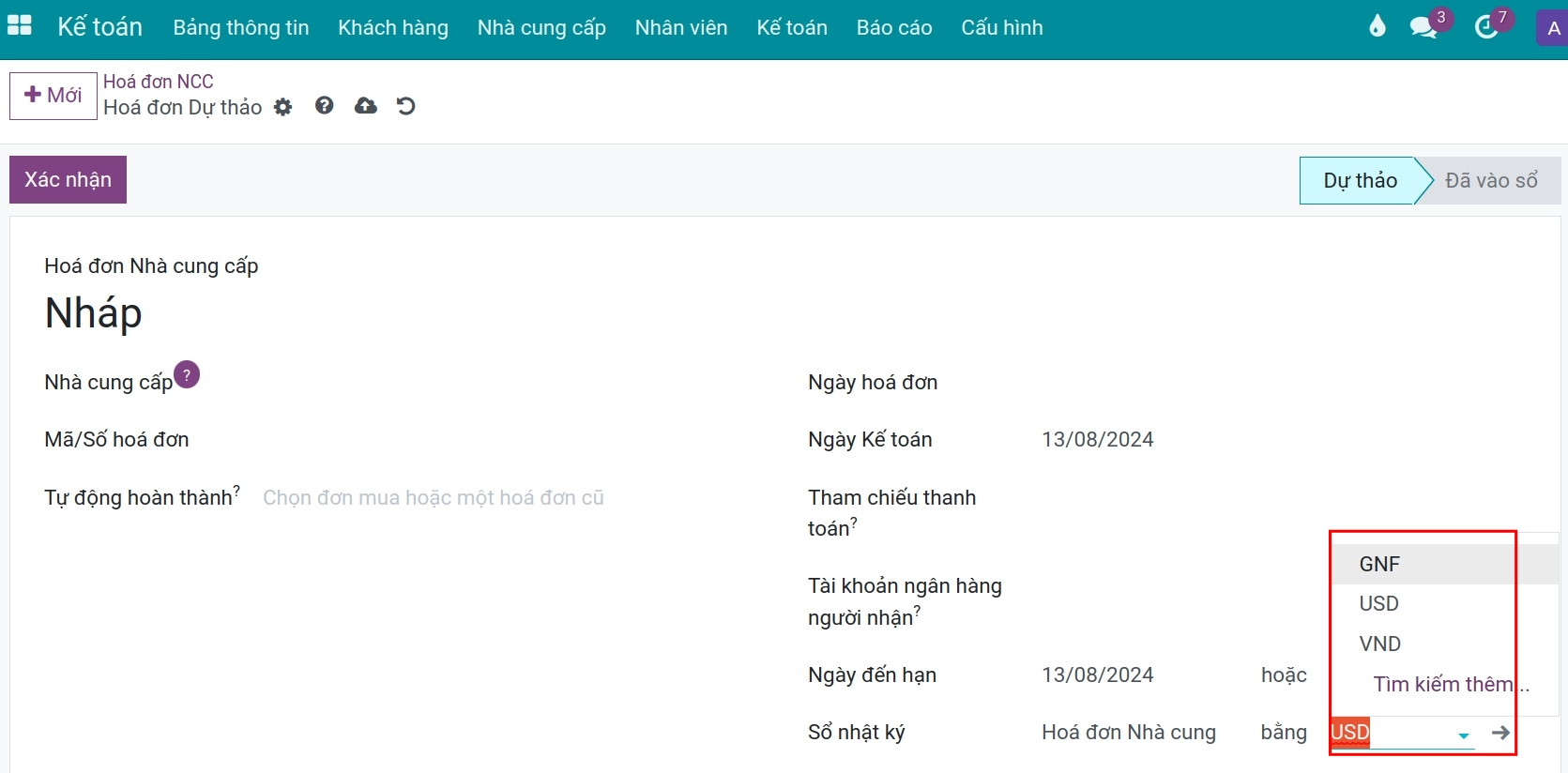Open the water drop icon in top bar
The image size is (1568, 773).
[x=1377, y=26]
